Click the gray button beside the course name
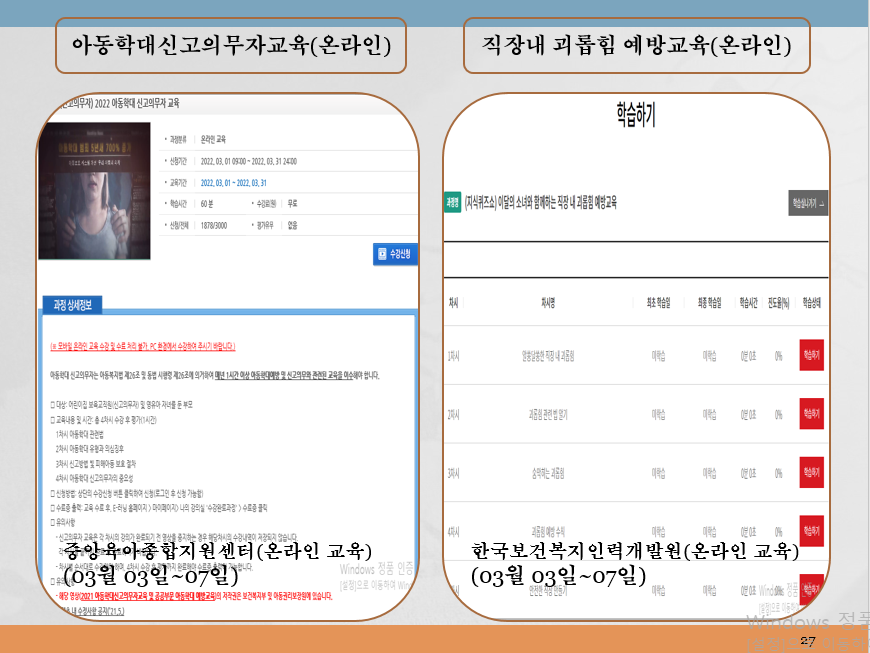Image resolution: width=870 pixels, height=653 pixels. point(808,203)
